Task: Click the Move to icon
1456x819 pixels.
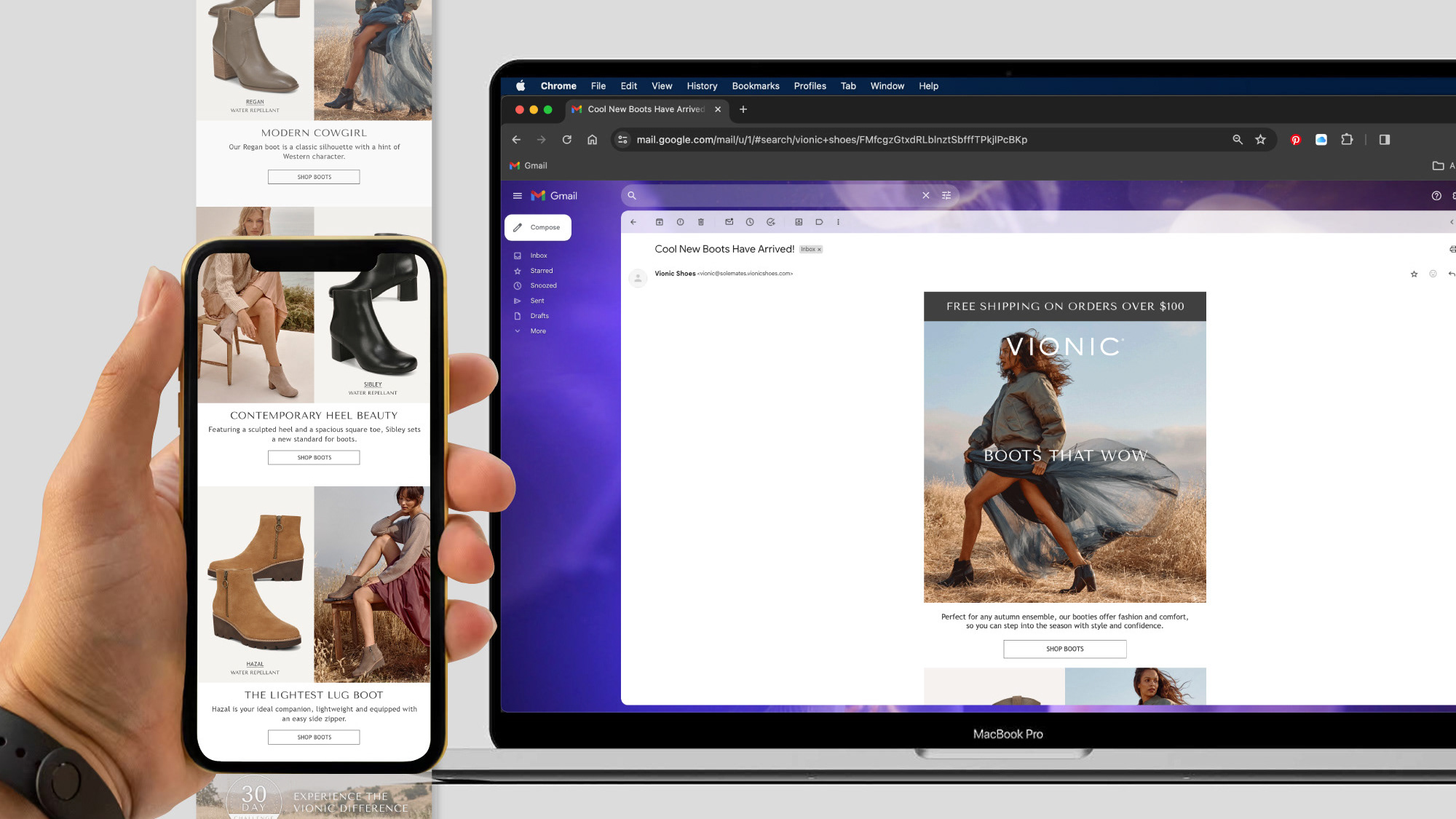Action: pyautogui.click(x=799, y=222)
